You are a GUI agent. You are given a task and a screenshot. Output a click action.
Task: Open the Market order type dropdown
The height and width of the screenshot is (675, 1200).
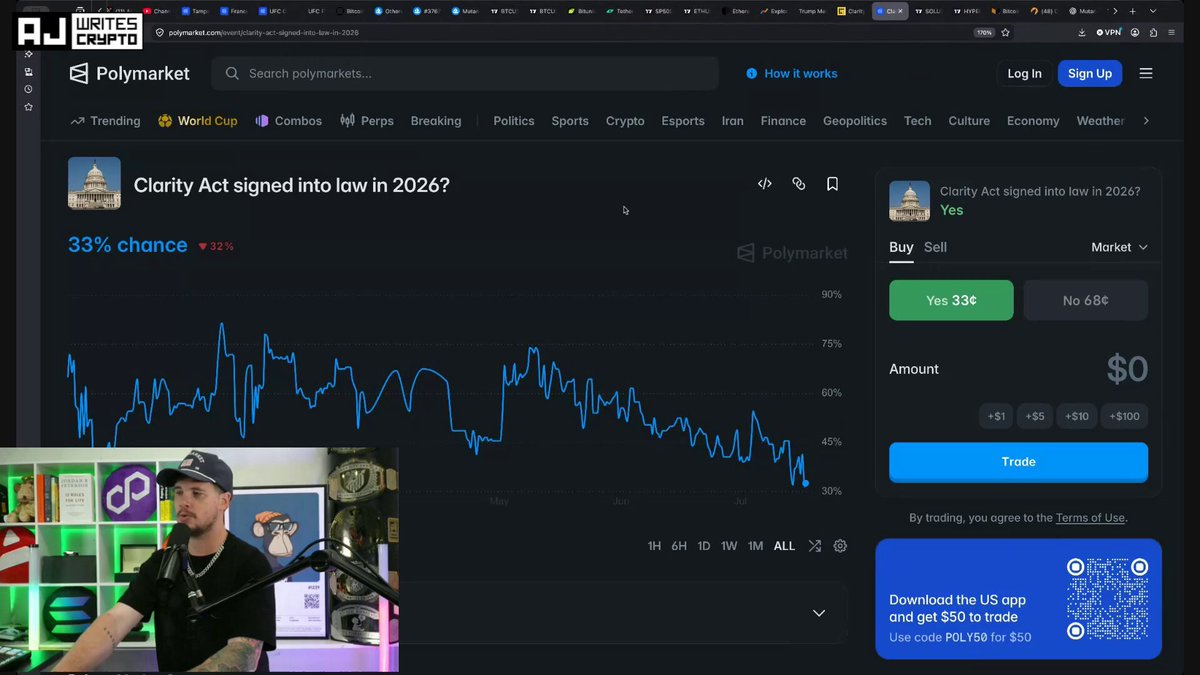tap(1119, 247)
